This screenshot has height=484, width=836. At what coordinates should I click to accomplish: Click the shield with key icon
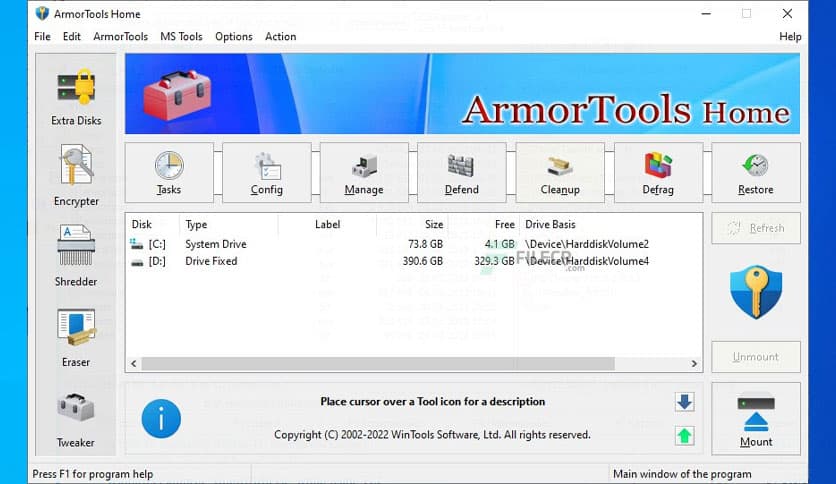[x=755, y=293]
